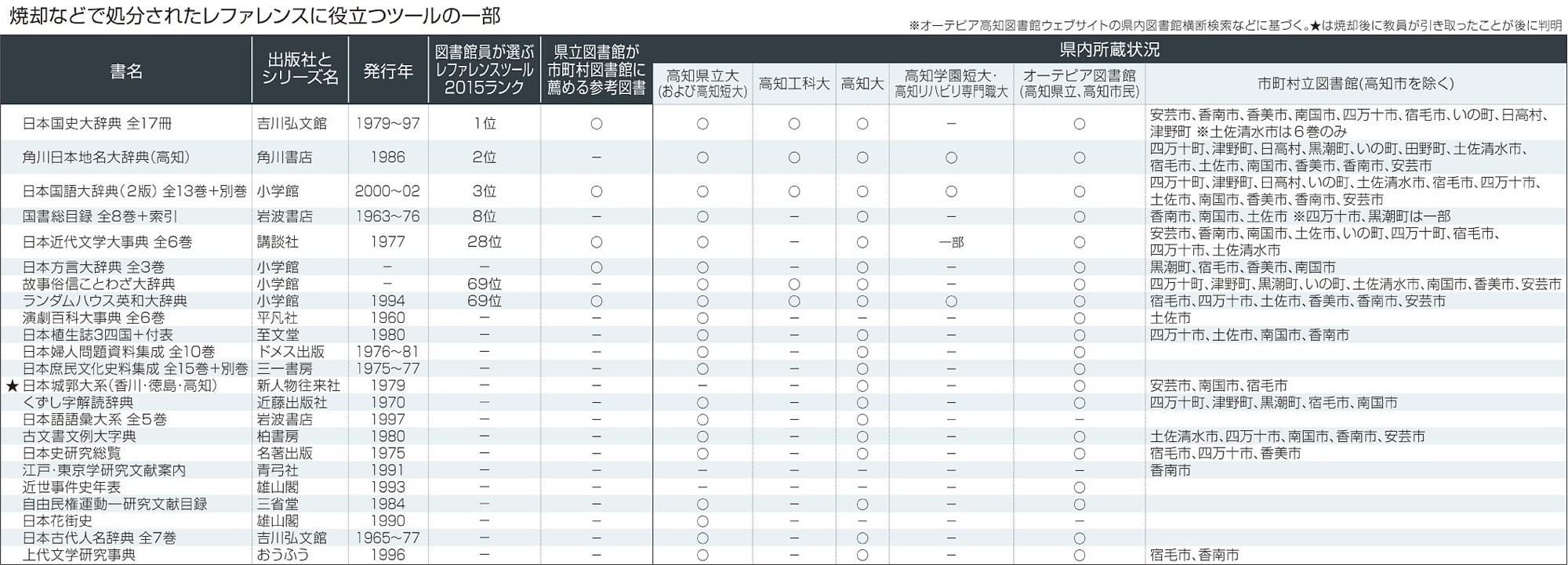Click 日本方言大辞典 circle in recommended 参考図書 column
1568x565 pixels.
click(597, 267)
